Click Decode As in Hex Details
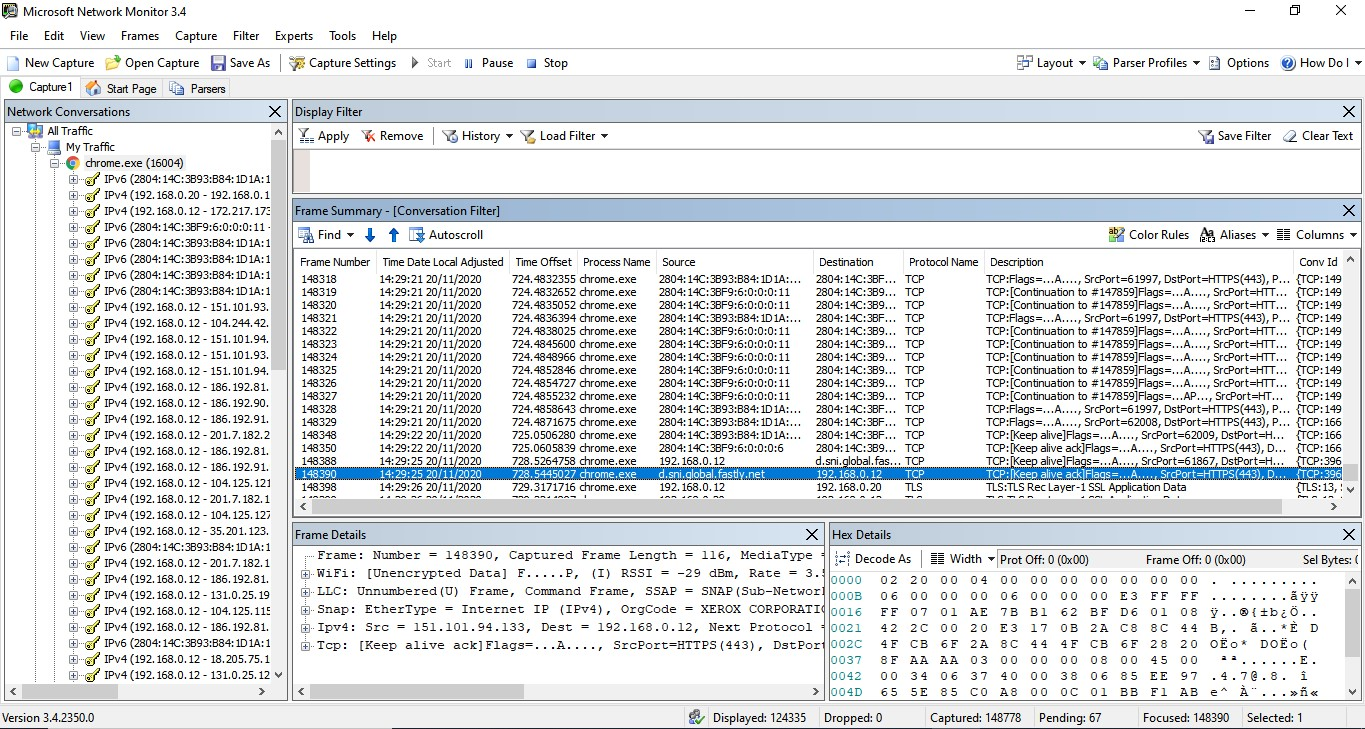The height and width of the screenshot is (729, 1365). 874,559
